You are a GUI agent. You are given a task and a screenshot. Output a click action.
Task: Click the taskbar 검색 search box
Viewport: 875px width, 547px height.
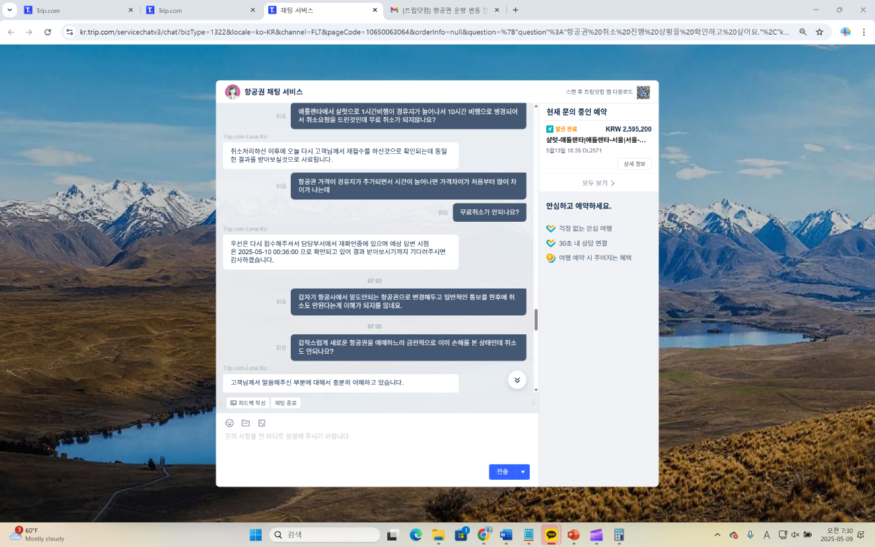coord(325,535)
